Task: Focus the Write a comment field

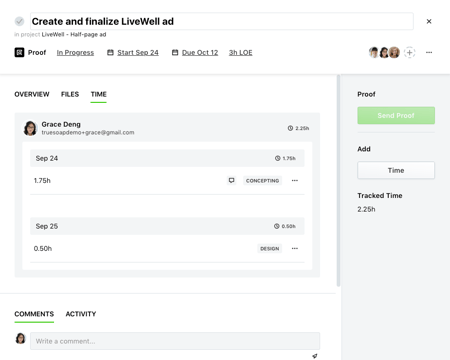Action: (175, 341)
